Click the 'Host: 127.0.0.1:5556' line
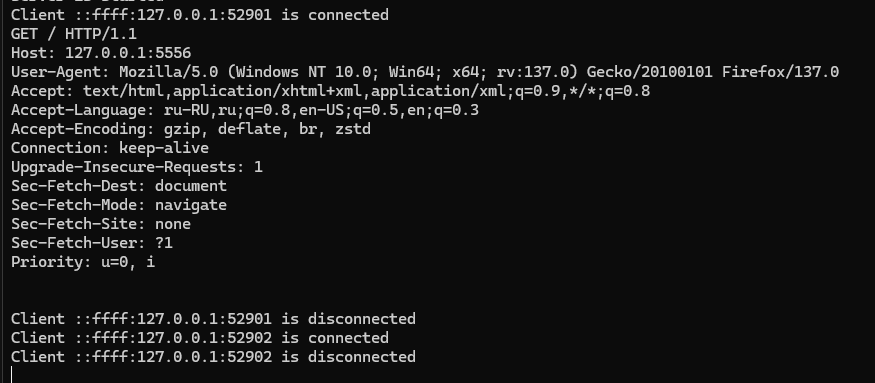The width and height of the screenshot is (875, 383). tap(101, 53)
